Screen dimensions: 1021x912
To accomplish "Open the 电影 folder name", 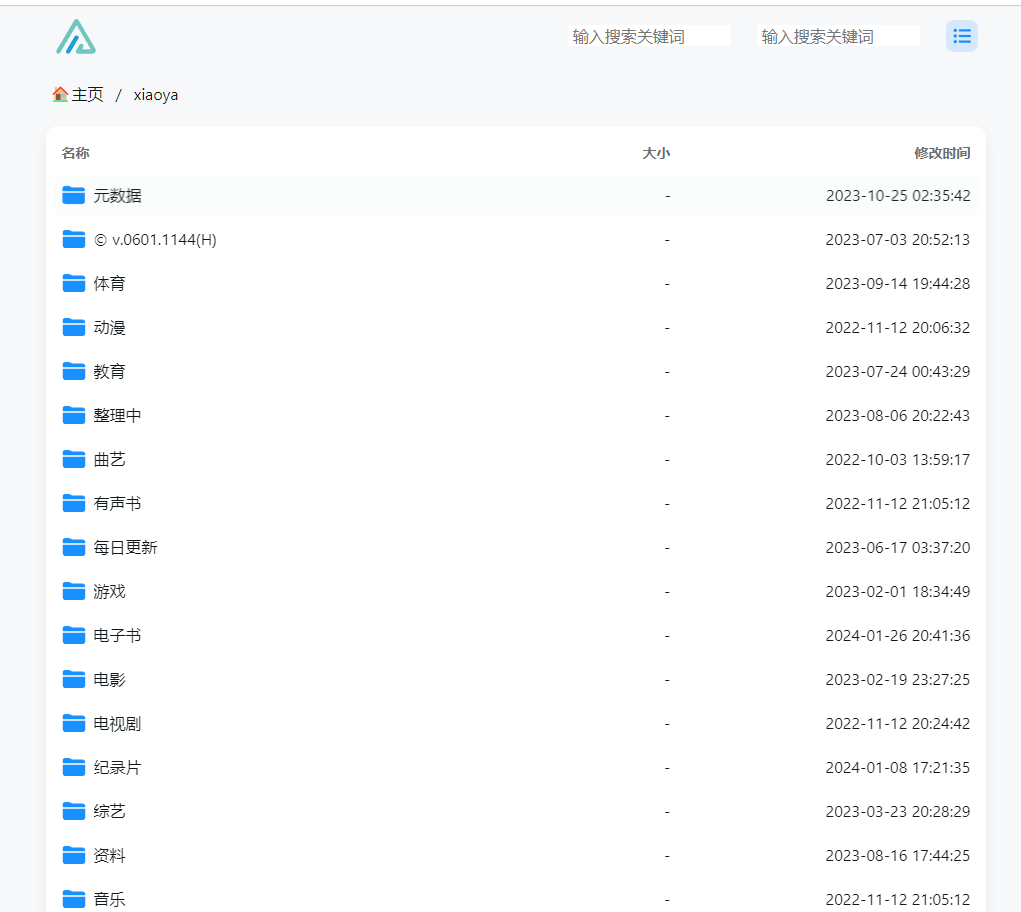I will point(109,680).
